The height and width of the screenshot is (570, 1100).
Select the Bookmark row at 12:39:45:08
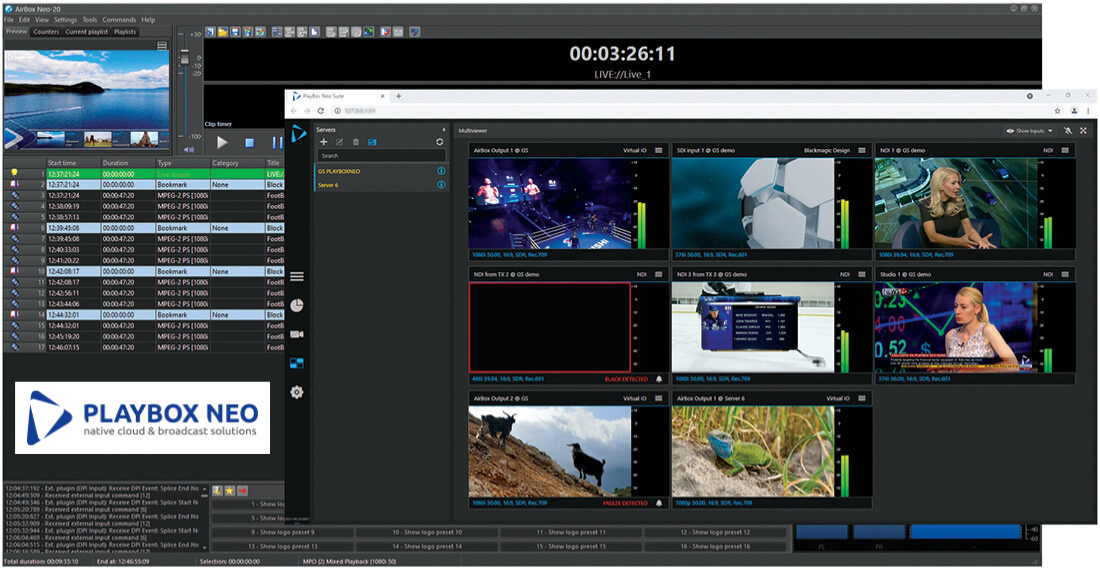pyautogui.click(x=144, y=228)
